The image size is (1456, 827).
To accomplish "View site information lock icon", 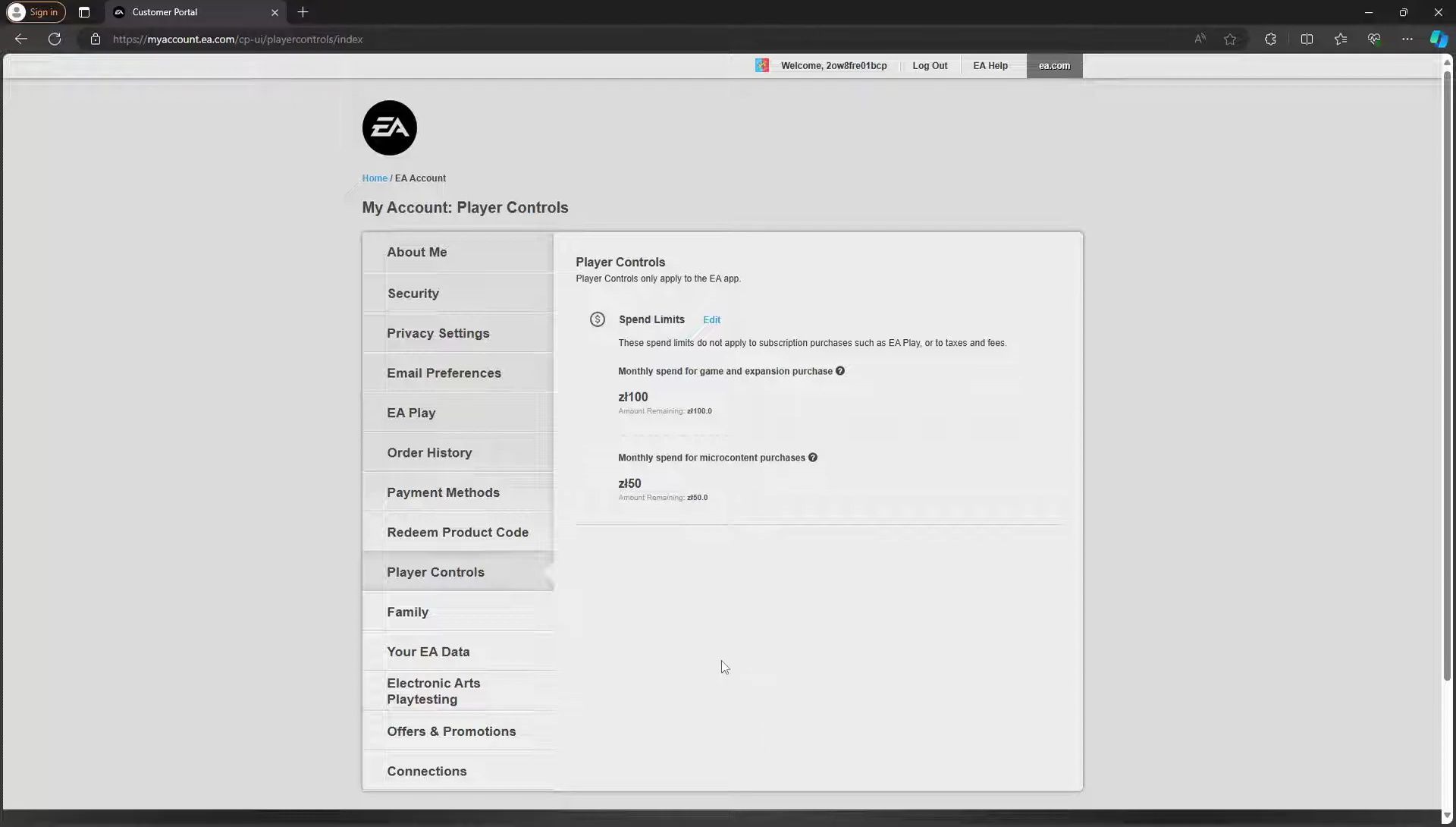I will pyautogui.click(x=95, y=39).
